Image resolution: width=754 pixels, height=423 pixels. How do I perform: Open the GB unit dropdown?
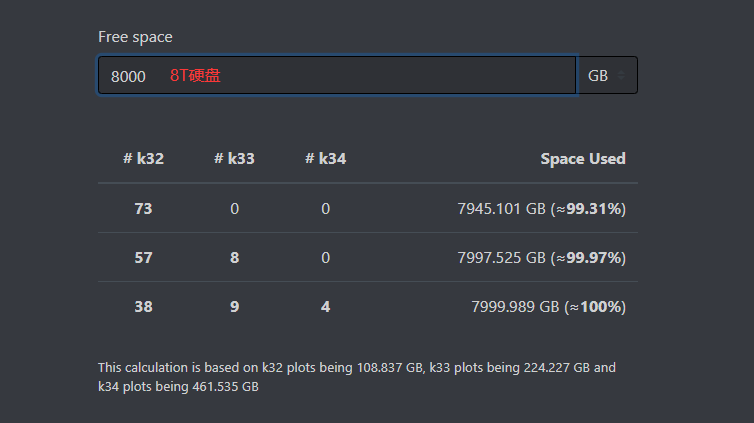[x=606, y=76]
